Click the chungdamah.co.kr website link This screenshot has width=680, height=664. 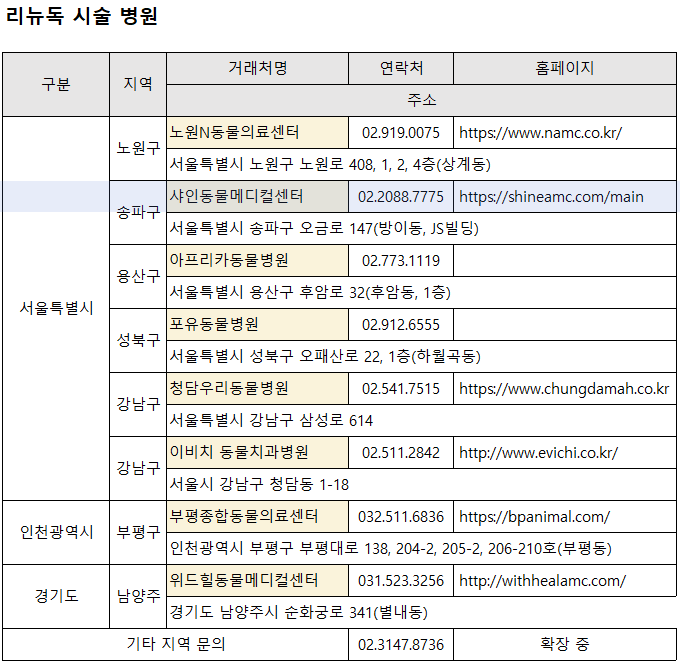564,388
